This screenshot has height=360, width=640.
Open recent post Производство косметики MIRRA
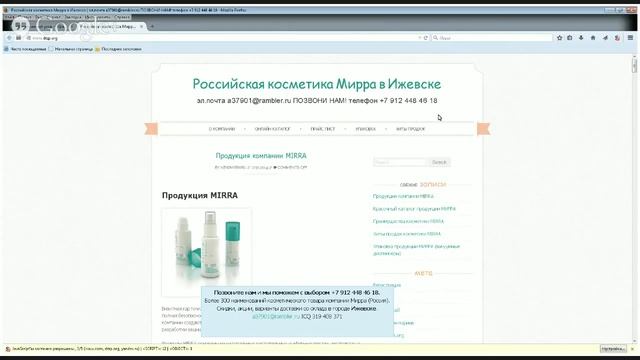click(408, 222)
